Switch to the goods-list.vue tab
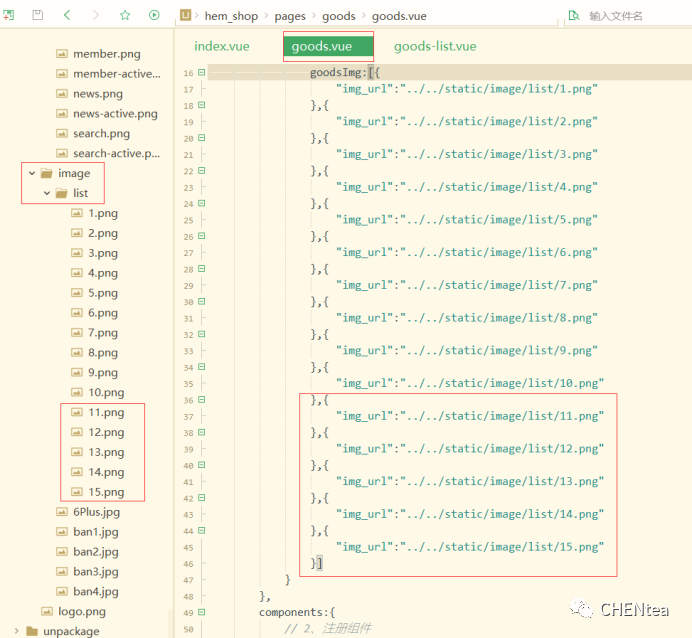This screenshot has width=692, height=638. click(435, 46)
